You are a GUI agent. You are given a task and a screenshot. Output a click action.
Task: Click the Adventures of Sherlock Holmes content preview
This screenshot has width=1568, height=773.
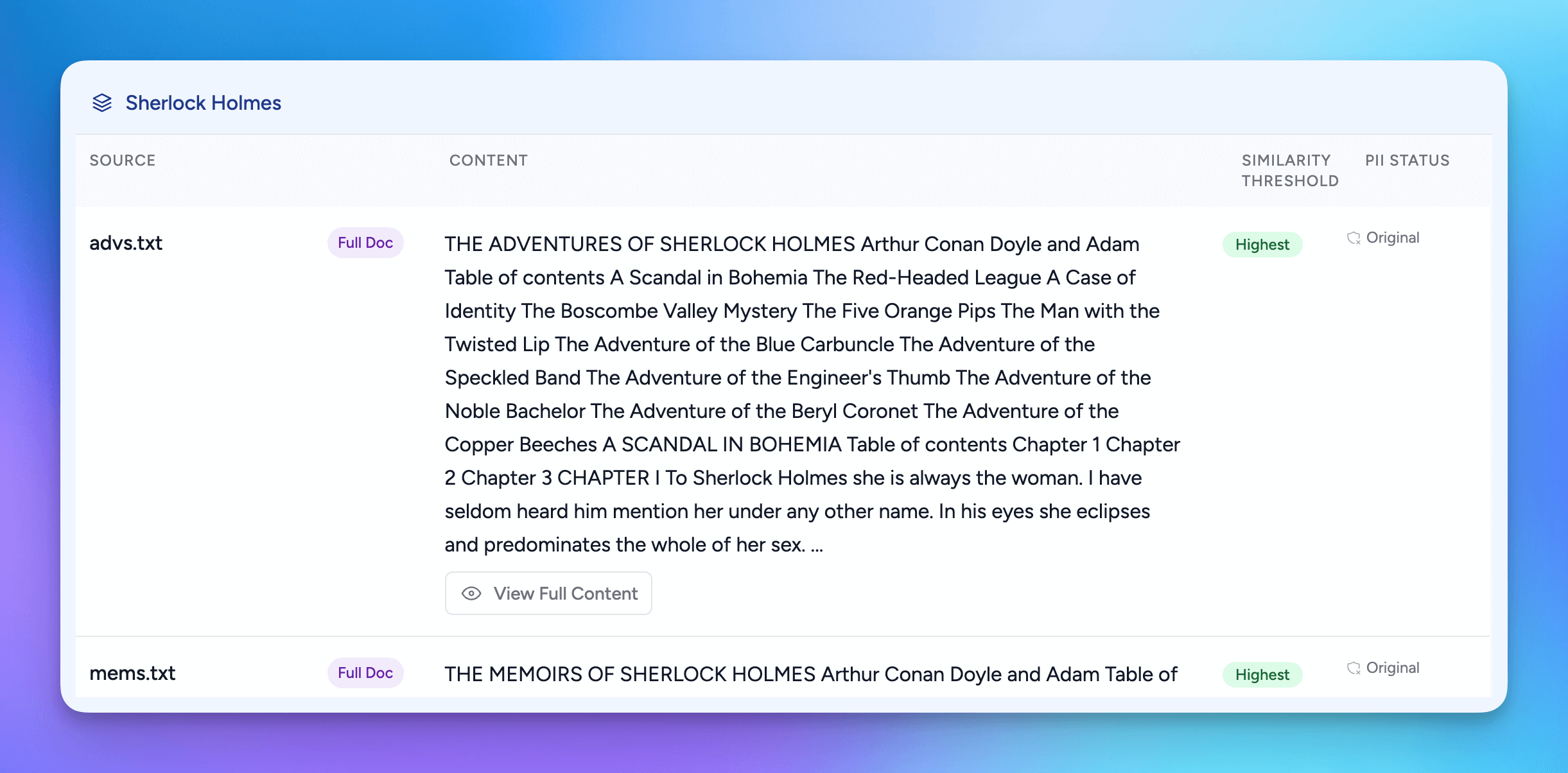tap(812, 394)
